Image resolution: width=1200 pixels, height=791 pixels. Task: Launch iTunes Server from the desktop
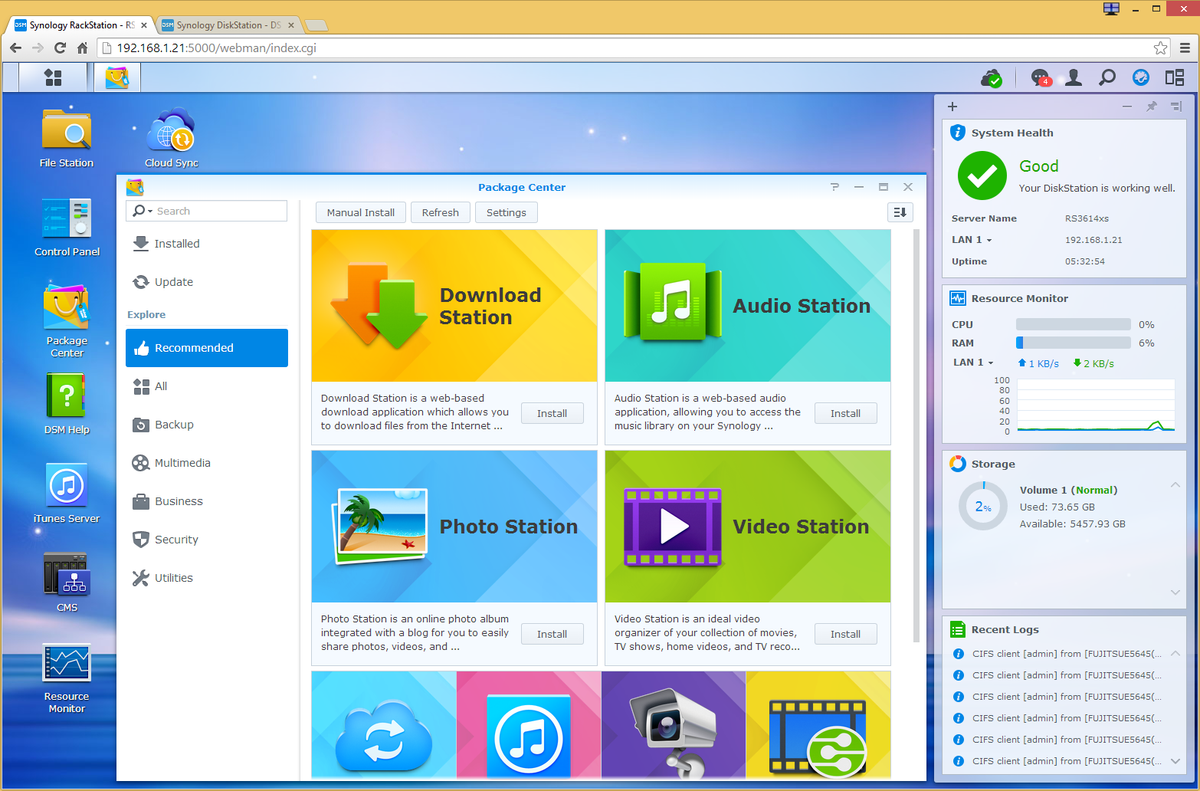click(x=65, y=487)
